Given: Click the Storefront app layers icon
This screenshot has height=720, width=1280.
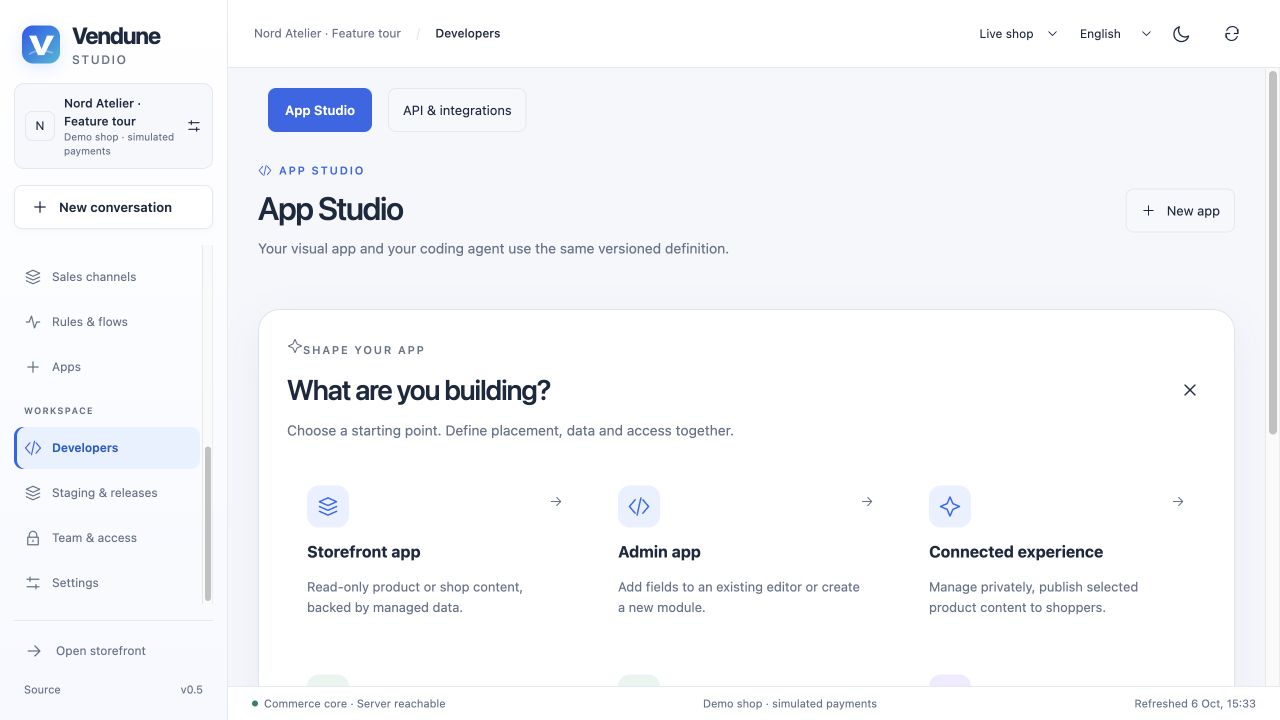Looking at the screenshot, I should tap(328, 507).
